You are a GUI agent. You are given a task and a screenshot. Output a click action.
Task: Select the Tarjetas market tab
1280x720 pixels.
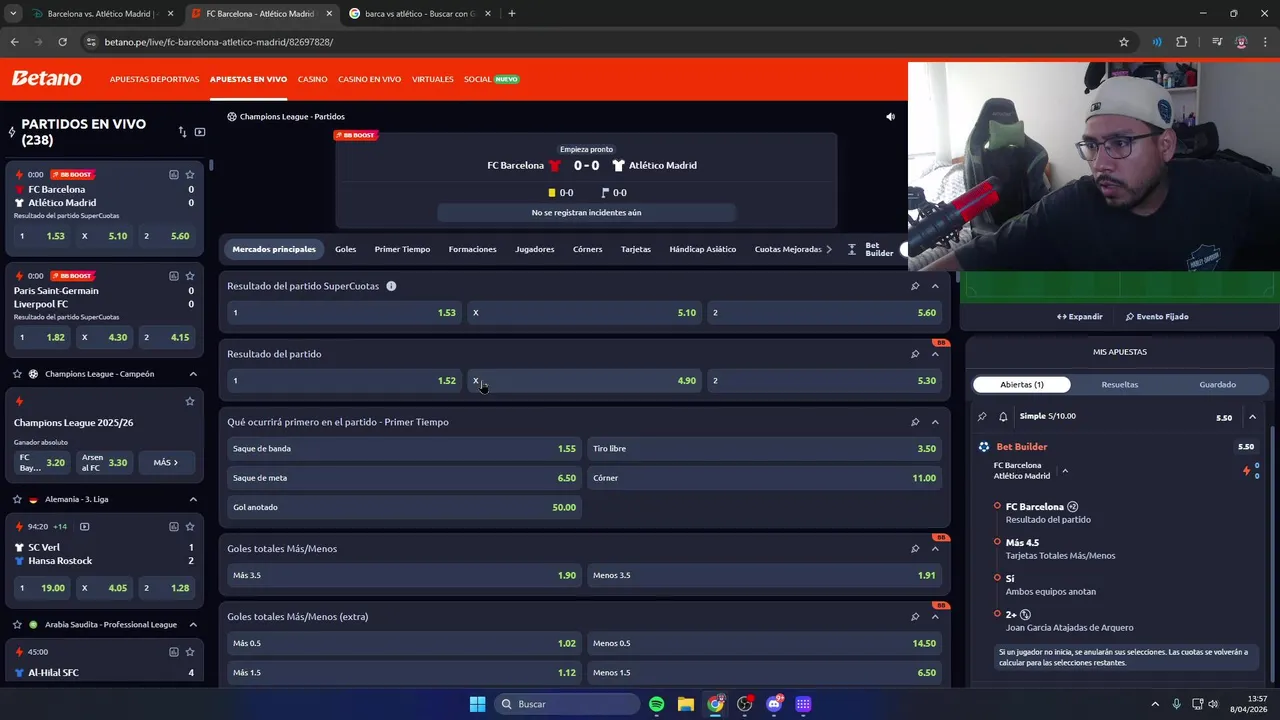(x=636, y=249)
